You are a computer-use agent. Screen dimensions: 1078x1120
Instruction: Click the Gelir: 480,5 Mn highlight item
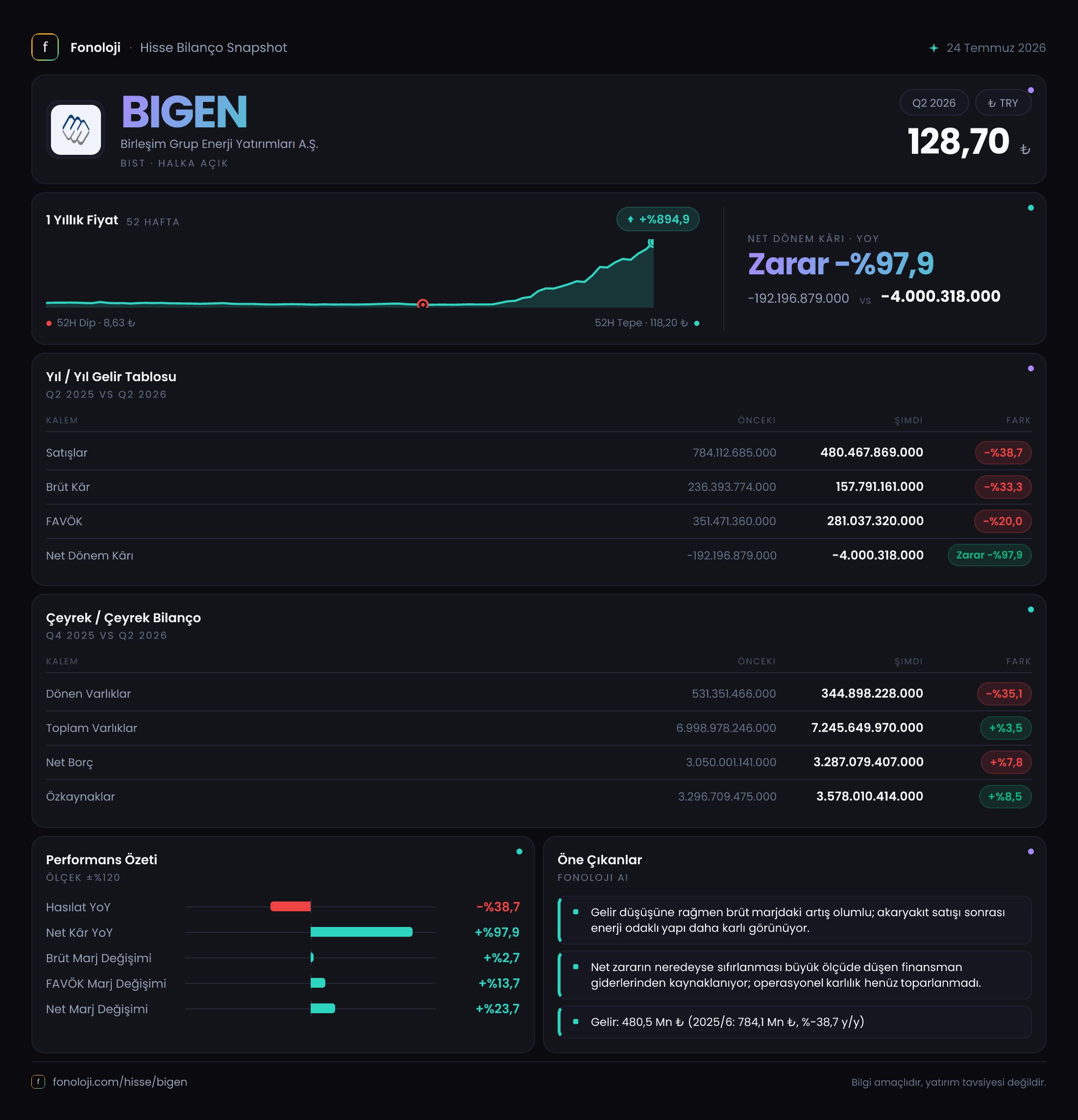coord(794,1022)
